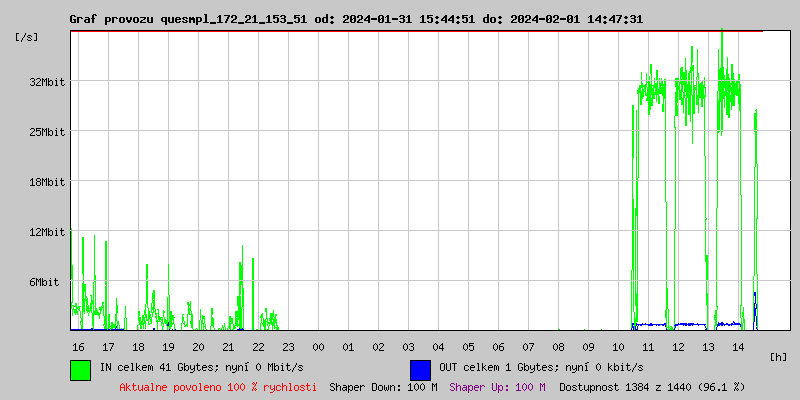Click the red 'Aktualne povoleno 100 % rychlosti' text
Image resolution: width=800 pixels, height=400 pixels.
(x=218, y=386)
